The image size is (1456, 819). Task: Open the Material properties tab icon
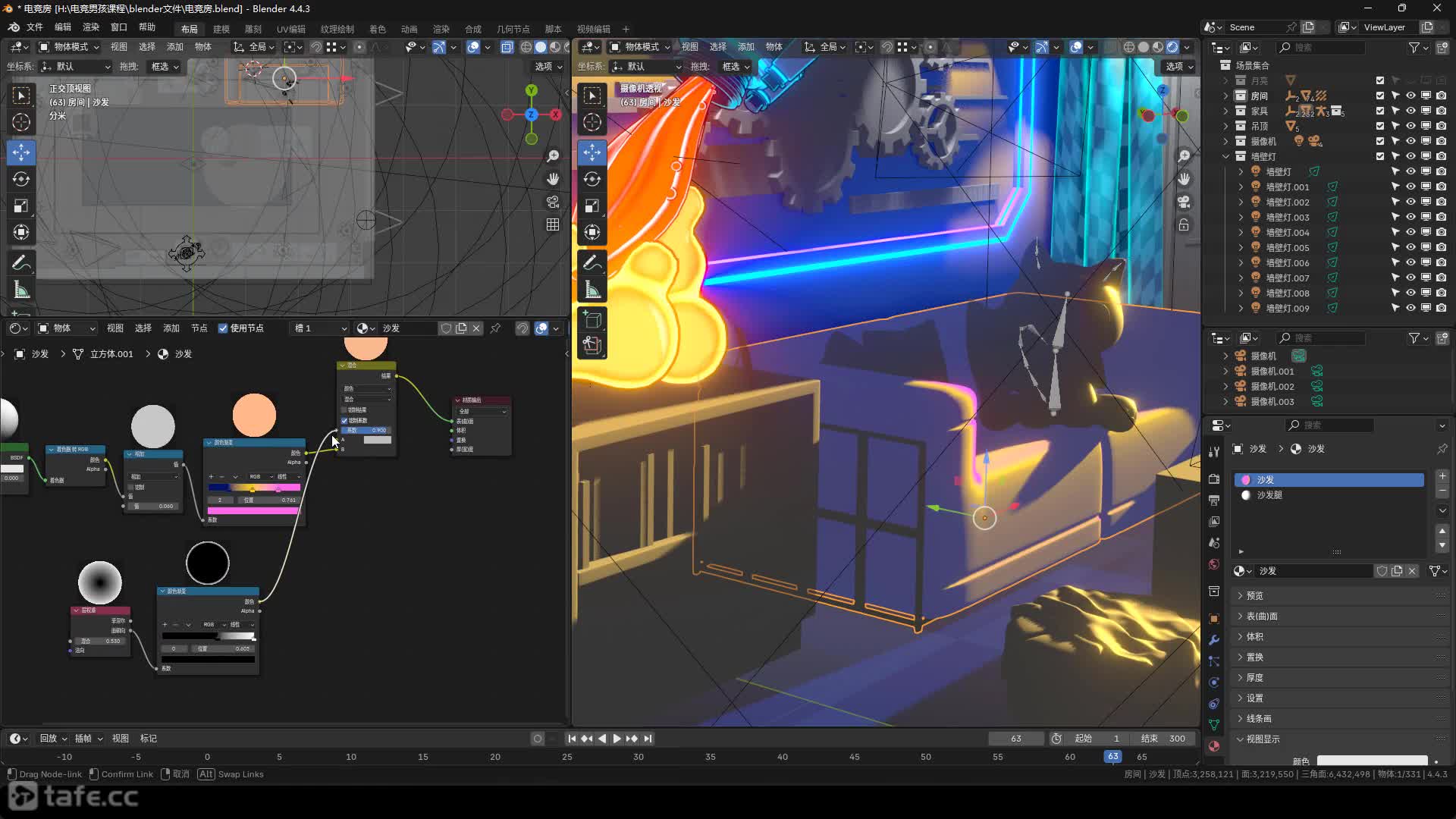point(1214,746)
